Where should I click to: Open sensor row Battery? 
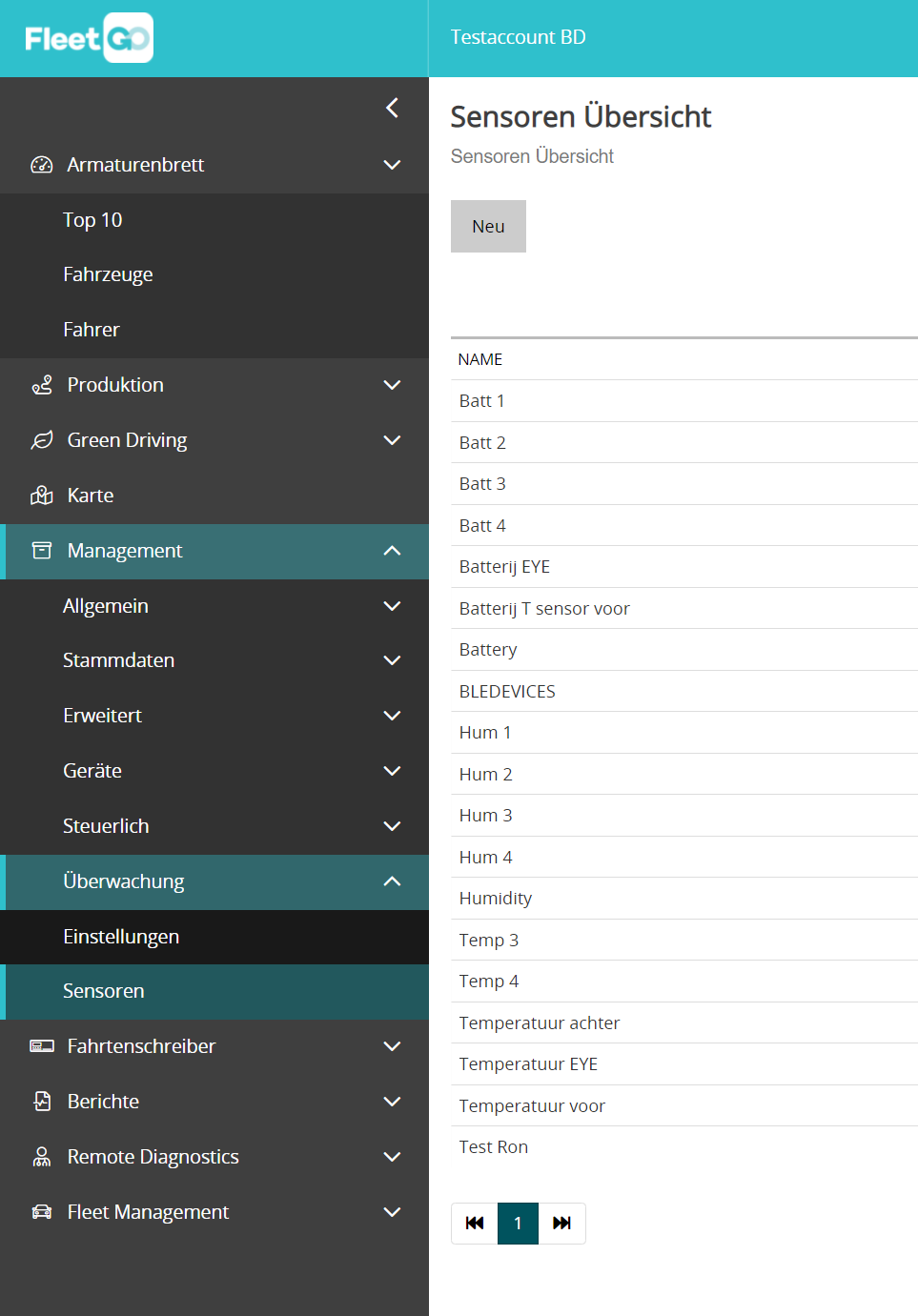[x=684, y=650]
